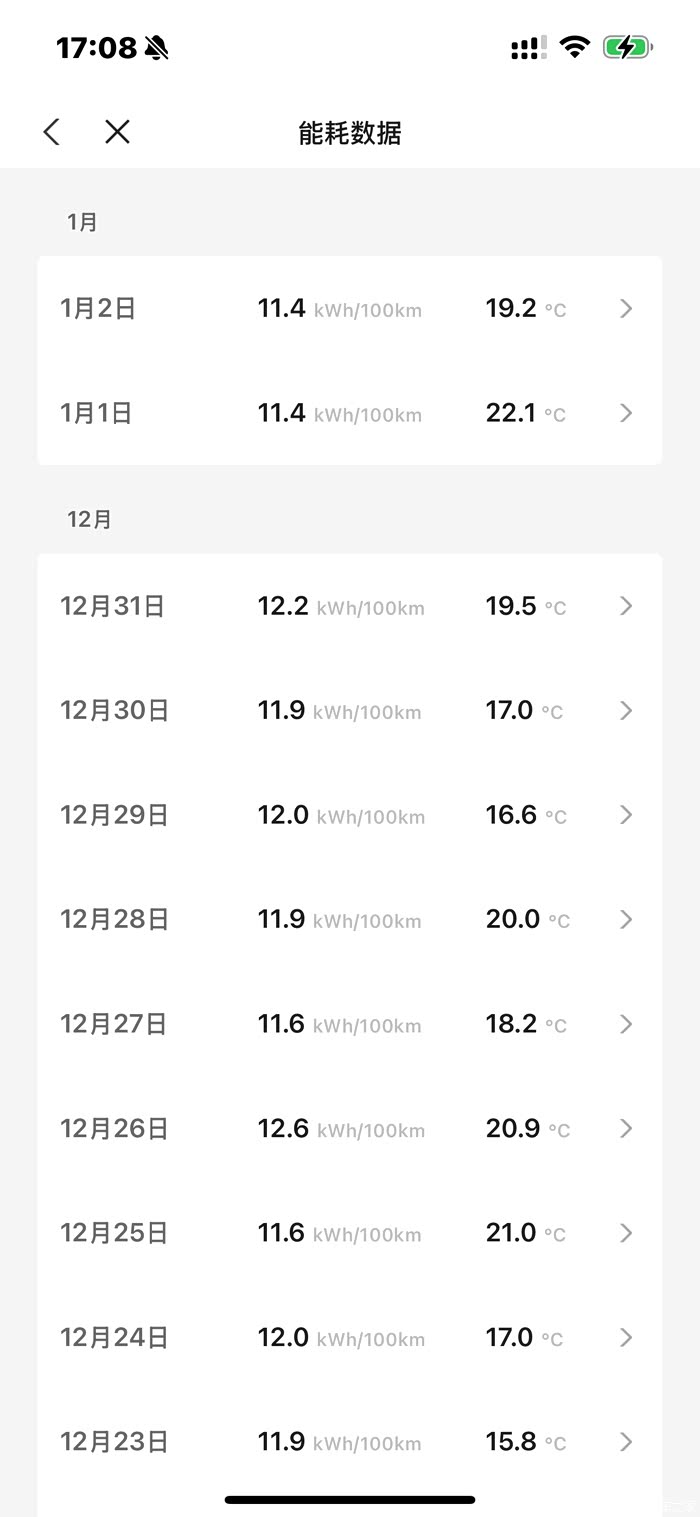Select the 12月26日 date label

pyautogui.click(x=114, y=1129)
